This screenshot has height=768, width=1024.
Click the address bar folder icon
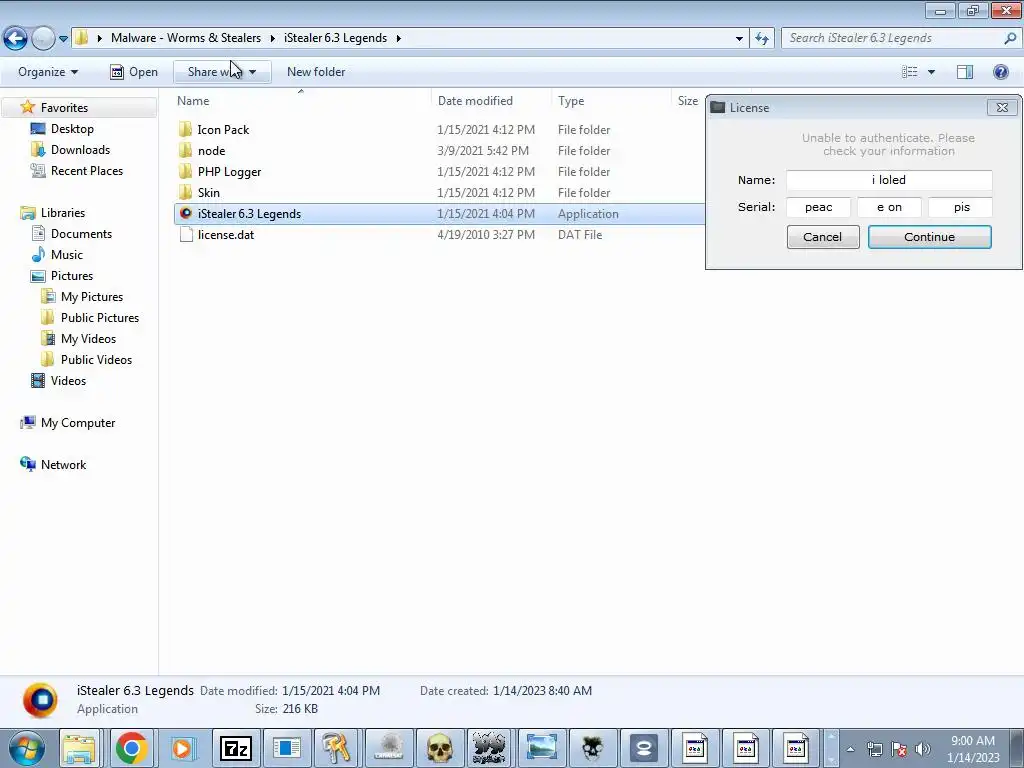click(x=81, y=38)
